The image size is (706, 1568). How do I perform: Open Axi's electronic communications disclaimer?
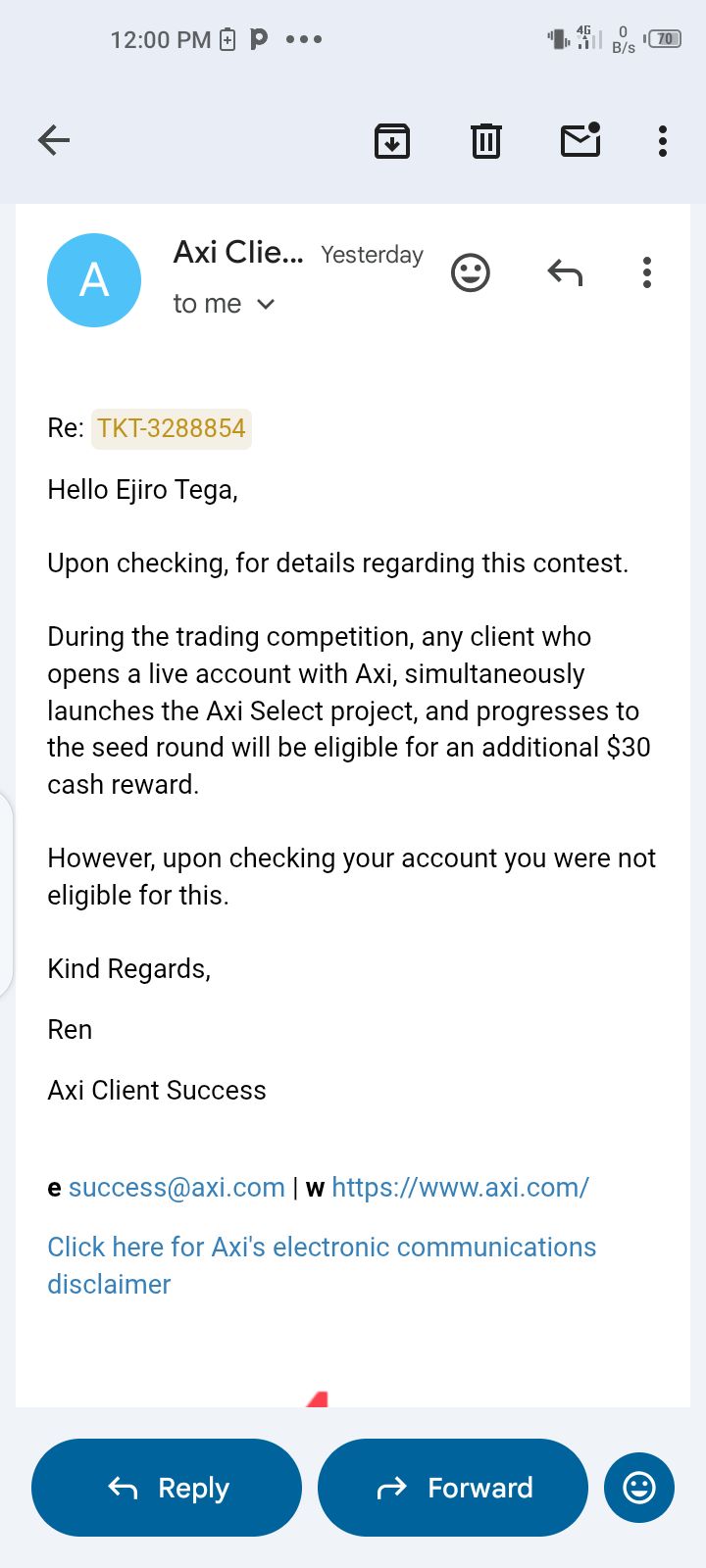[x=322, y=1248]
